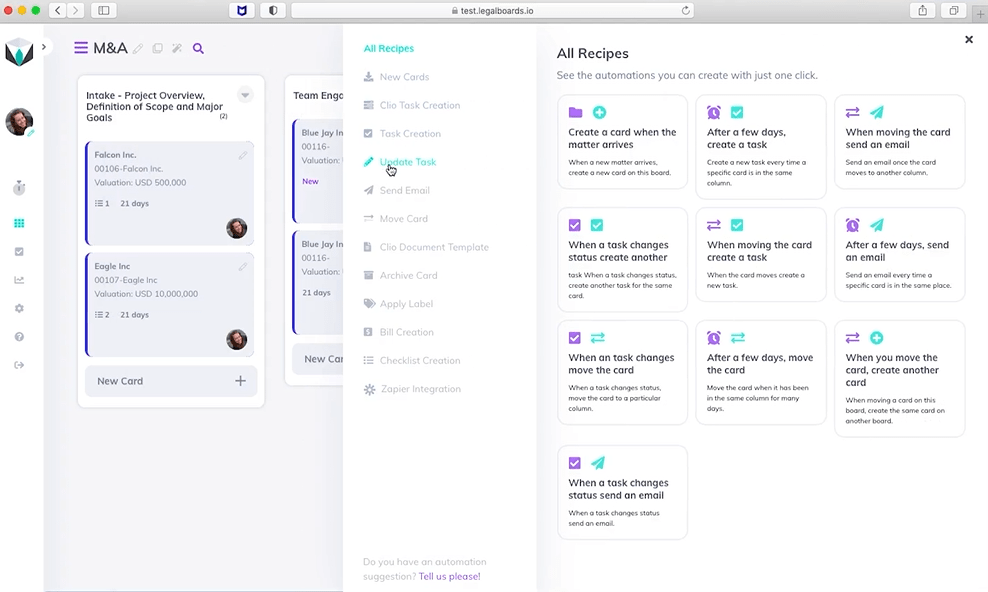Open the boards grid icon in sidebar

[19, 224]
